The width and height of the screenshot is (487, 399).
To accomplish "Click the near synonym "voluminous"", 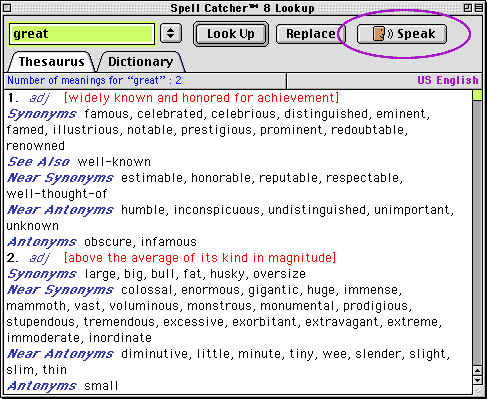I will click(144, 306).
